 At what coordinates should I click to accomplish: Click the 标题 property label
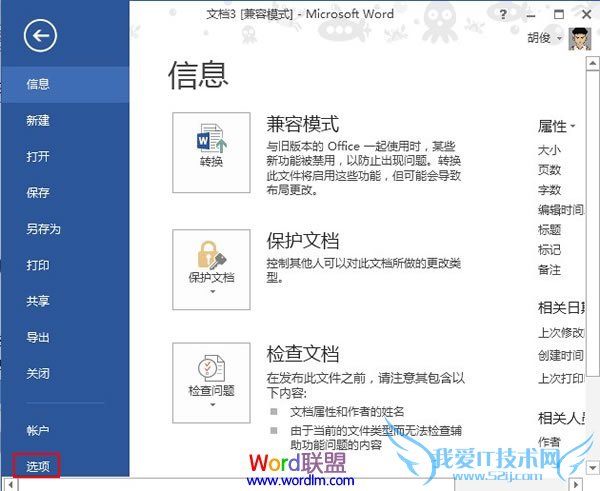(549, 230)
